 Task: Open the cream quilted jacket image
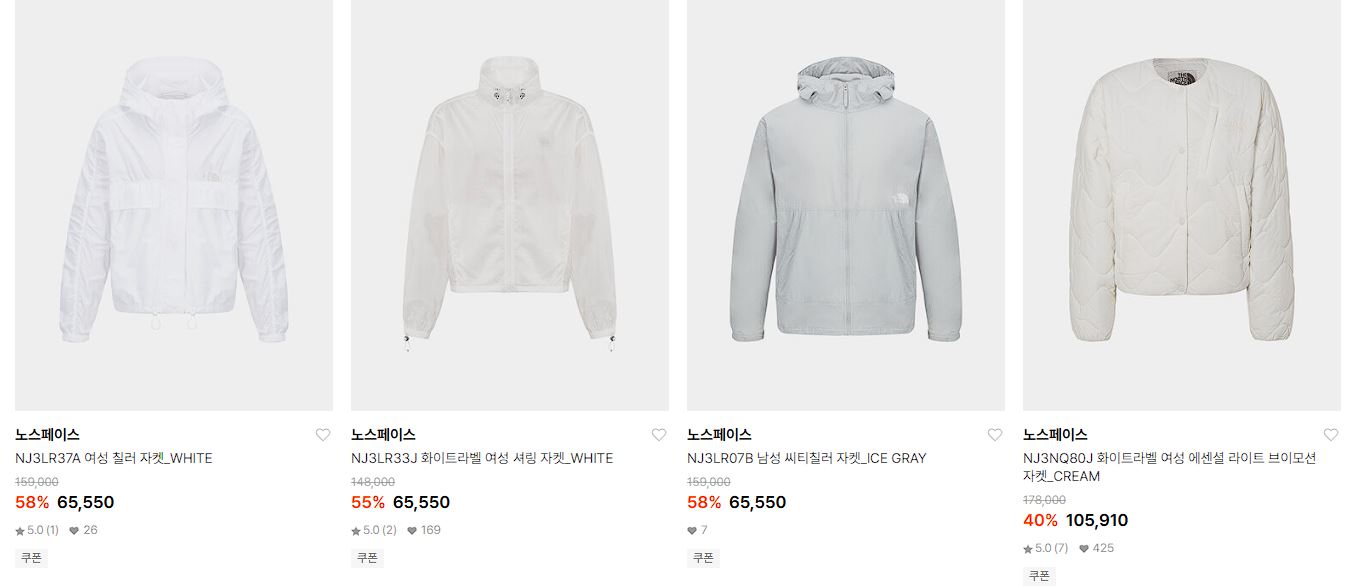pos(1182,205)
